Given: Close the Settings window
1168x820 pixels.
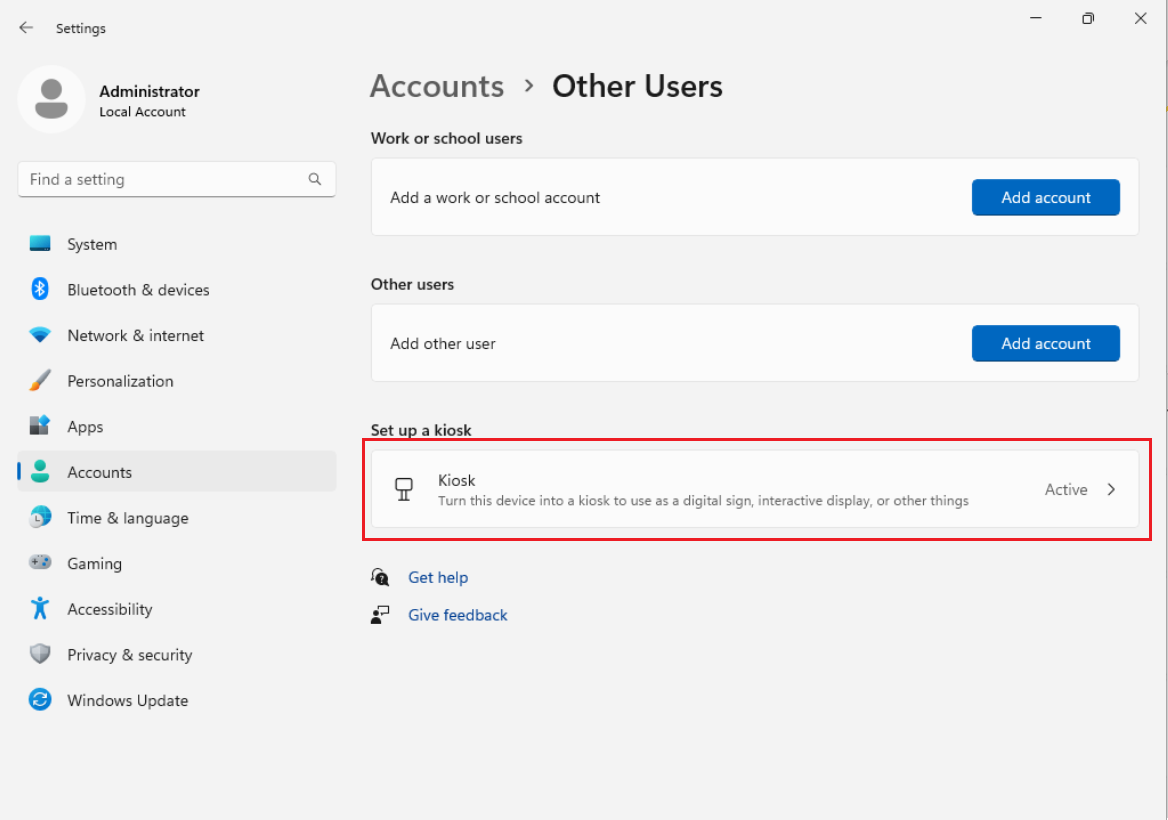Looking at the screenshot, I should (1140, 18).
